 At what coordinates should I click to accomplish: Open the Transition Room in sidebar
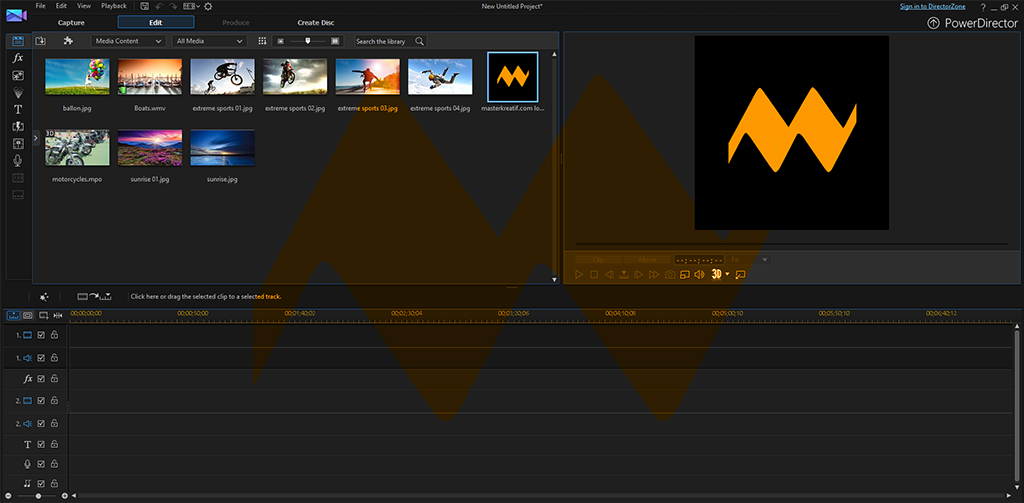(x=18, y=126)
